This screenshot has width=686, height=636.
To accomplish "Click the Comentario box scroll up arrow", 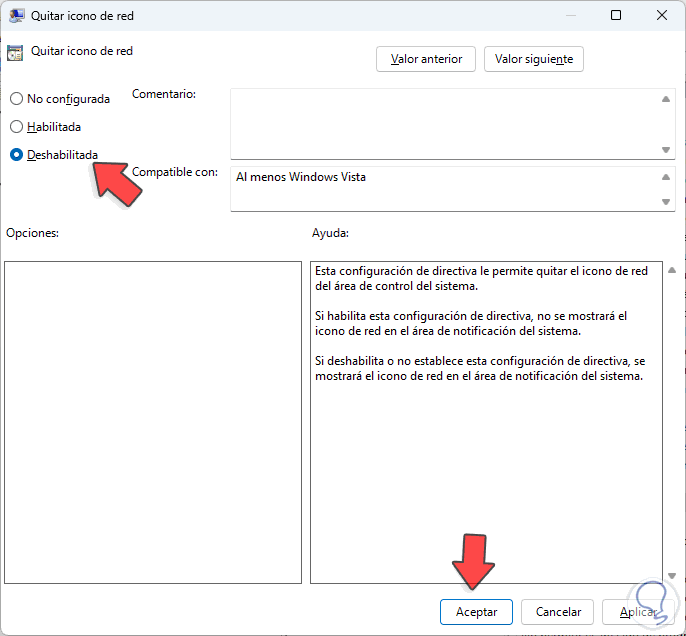I will (x=666, y=99).
